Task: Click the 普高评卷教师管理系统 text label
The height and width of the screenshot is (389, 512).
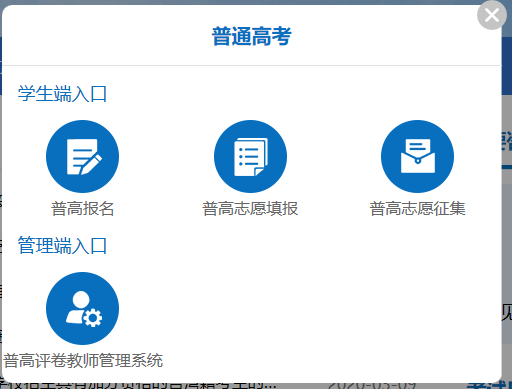Action: tap(83, 361)
